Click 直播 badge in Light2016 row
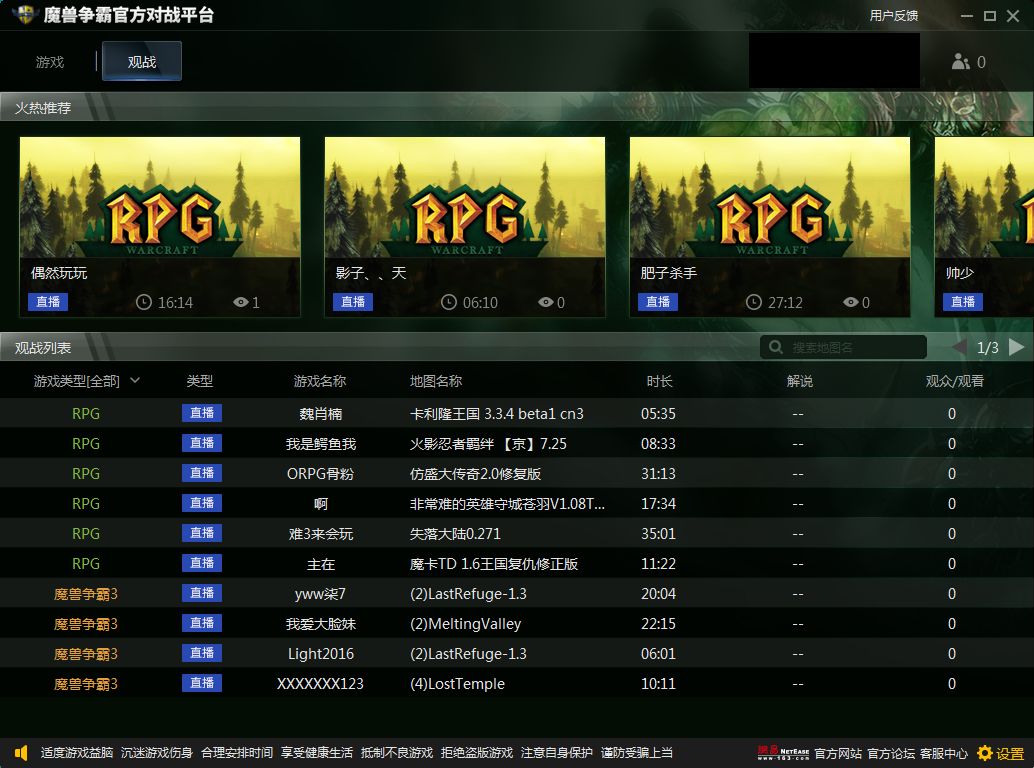The height and width of the screenshot is (768, 1034). (202, 653)
